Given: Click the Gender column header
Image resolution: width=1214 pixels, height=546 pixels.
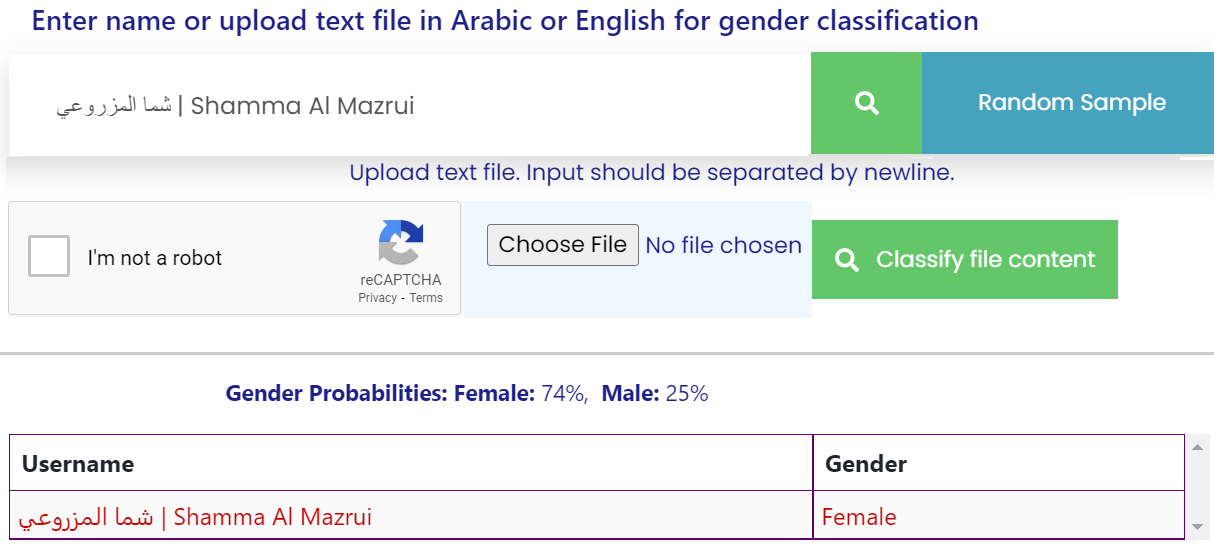Looking at the screenshot, I should pos(865,463).
